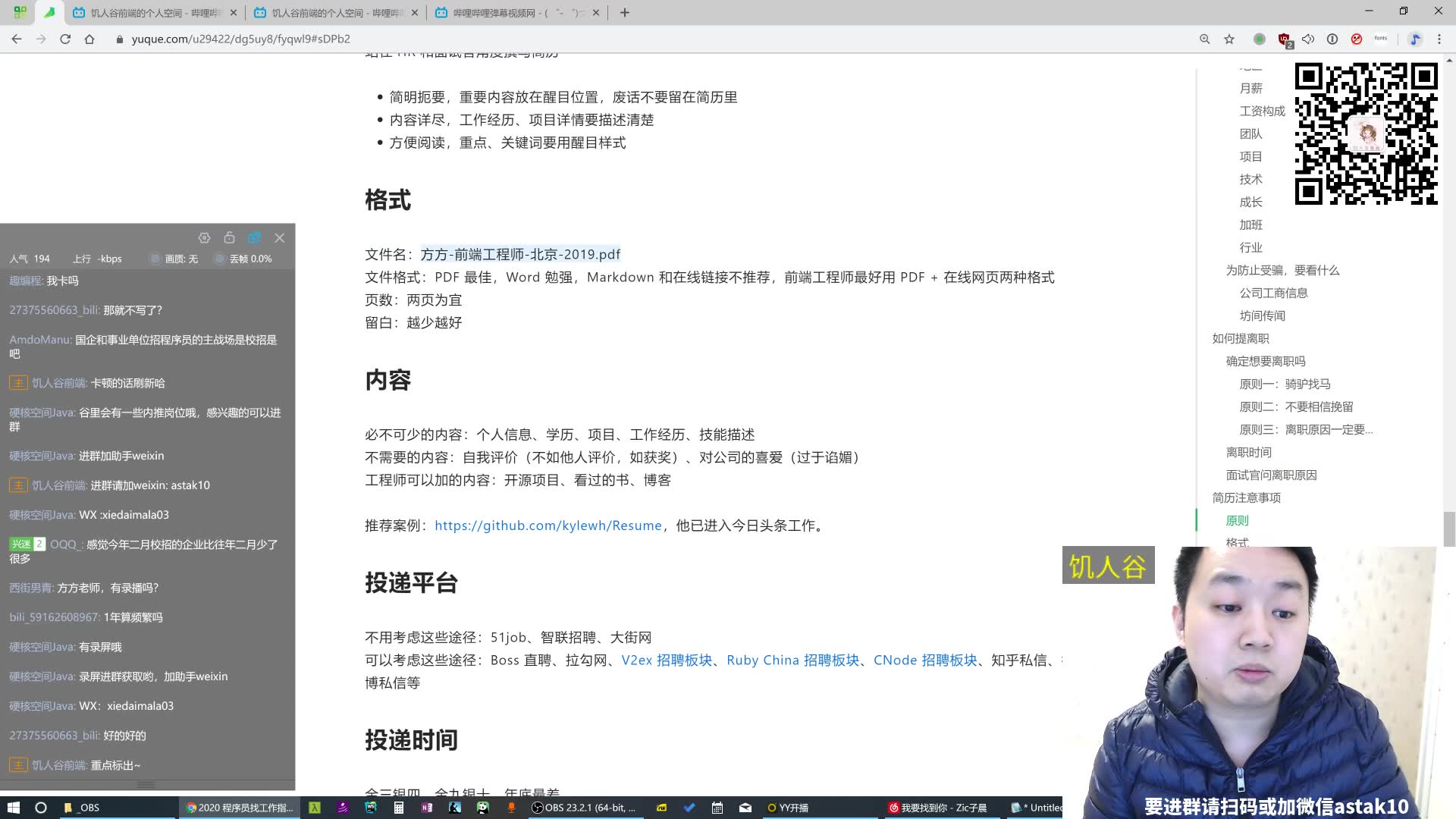Click the page vertical scrollbar thumb
The height and width of the screenshot is (819, 1456).
pyautogui.click(x=1449, y=529)
